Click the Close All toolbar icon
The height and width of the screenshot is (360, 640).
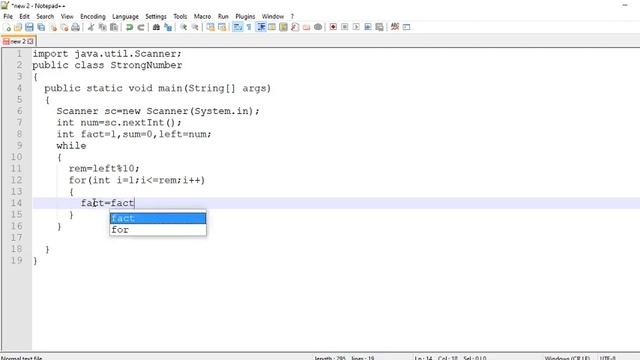(64, 27)
